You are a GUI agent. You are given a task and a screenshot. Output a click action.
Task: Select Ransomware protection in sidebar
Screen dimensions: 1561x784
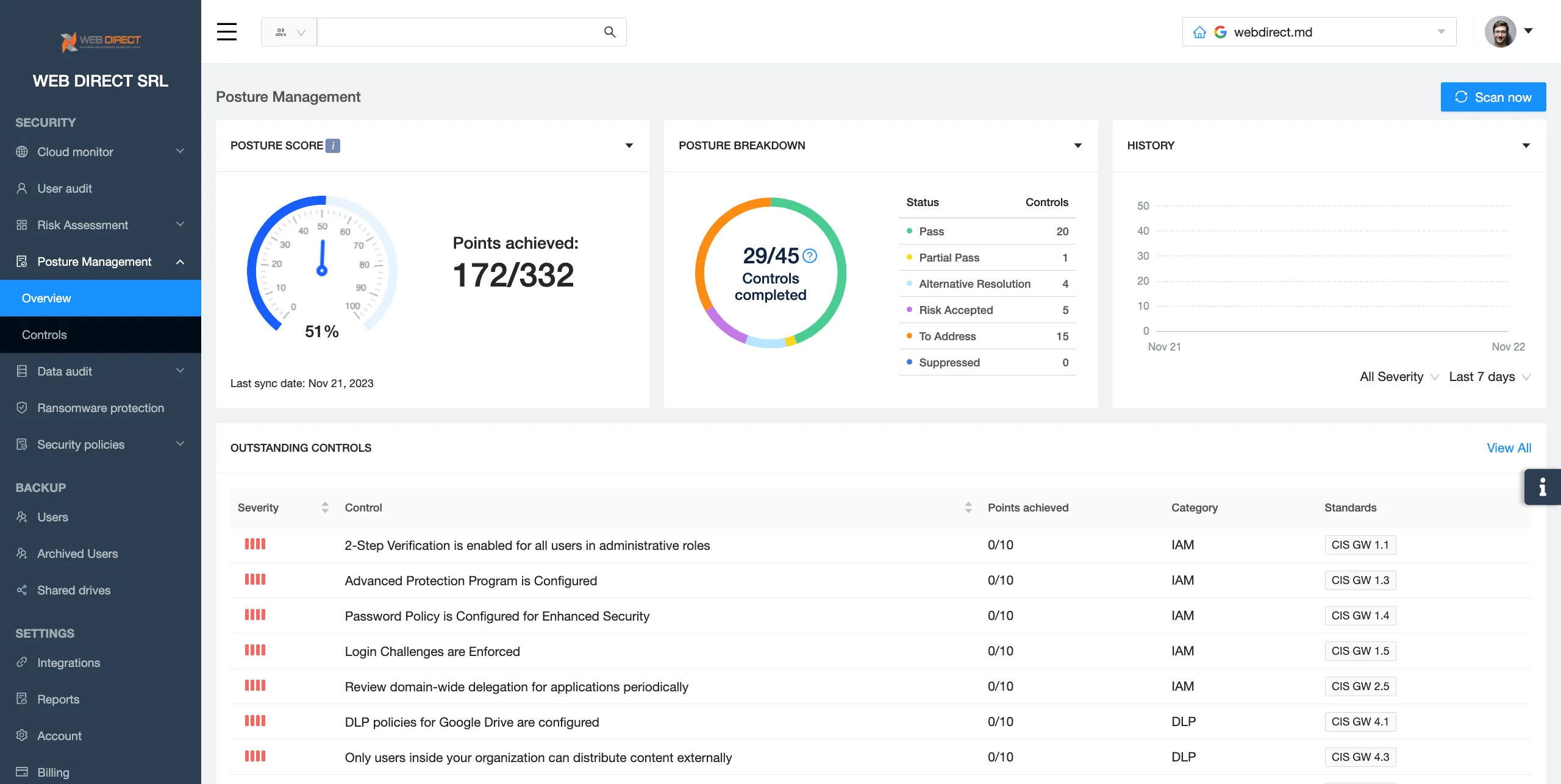point(100,407)
